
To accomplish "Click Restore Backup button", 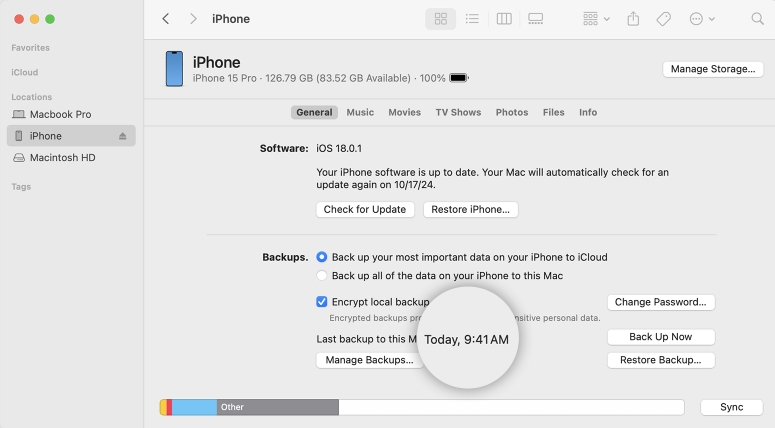I will (x=661, y=360).
